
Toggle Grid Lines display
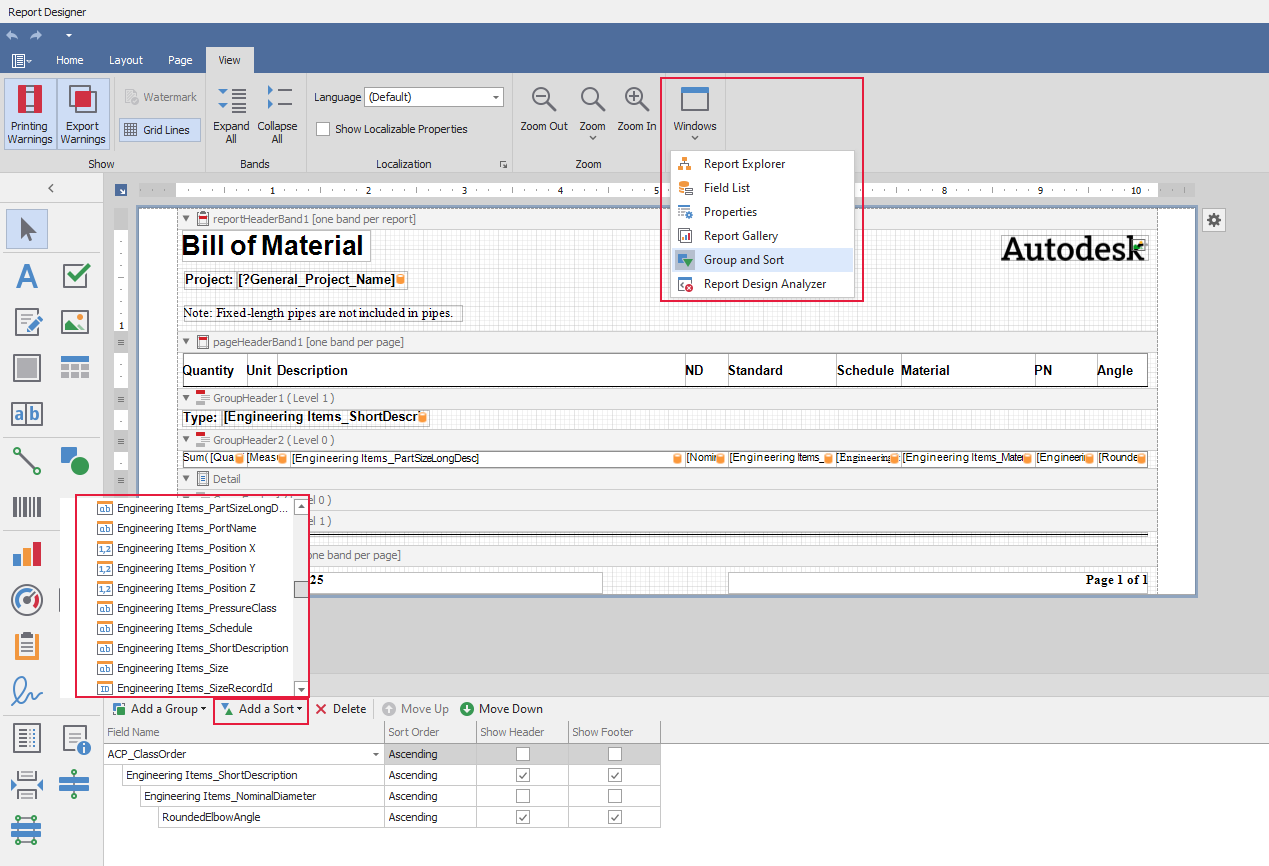click(160, 130)
